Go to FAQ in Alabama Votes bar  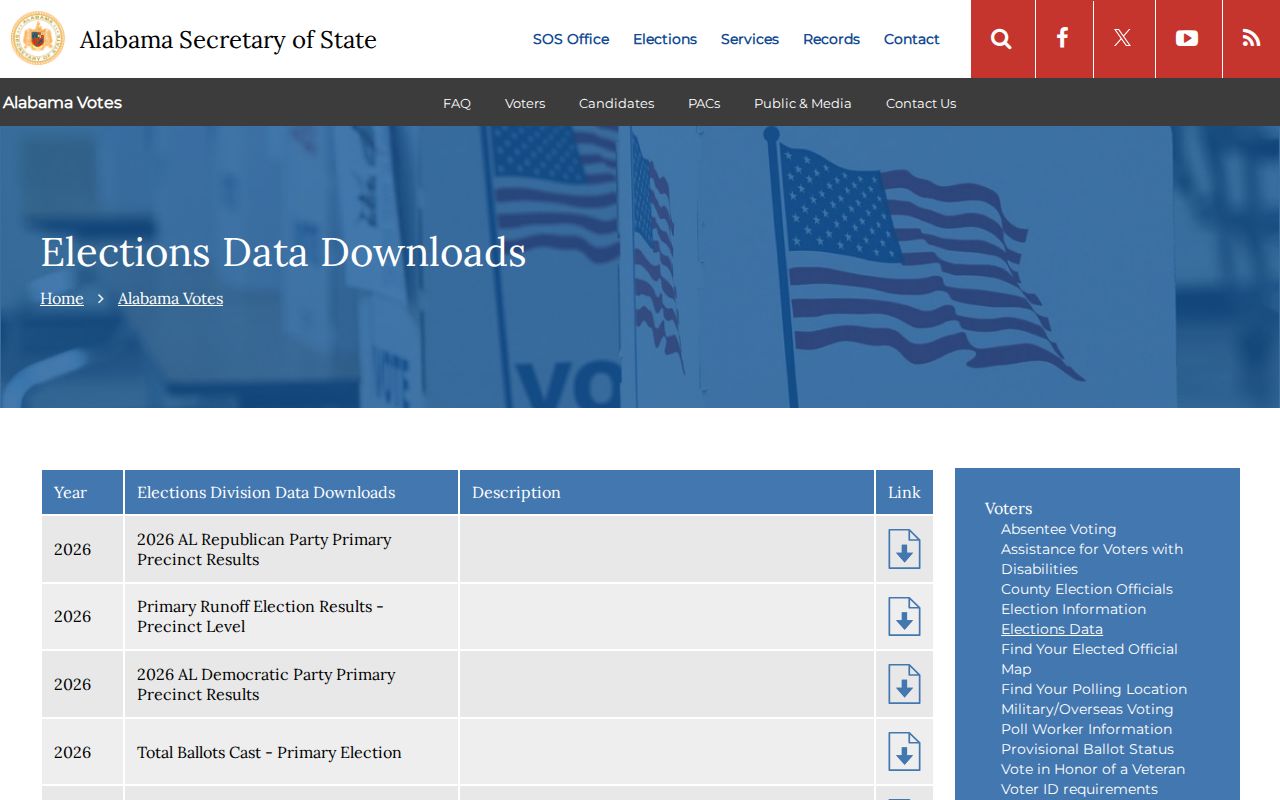pyautogui.click(x=457, y=103)
